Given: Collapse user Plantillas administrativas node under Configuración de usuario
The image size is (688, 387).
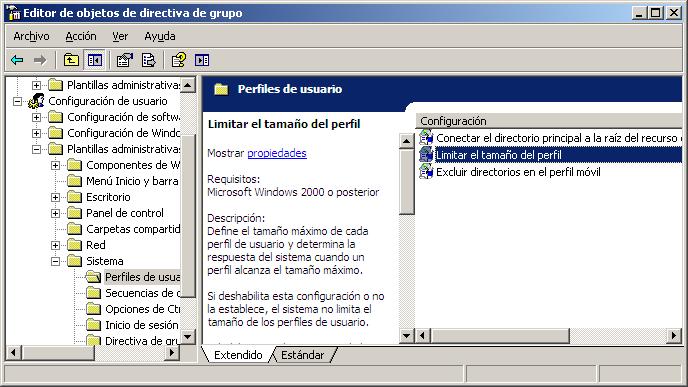Looking at the screenshot, I should tap(36, 149).
